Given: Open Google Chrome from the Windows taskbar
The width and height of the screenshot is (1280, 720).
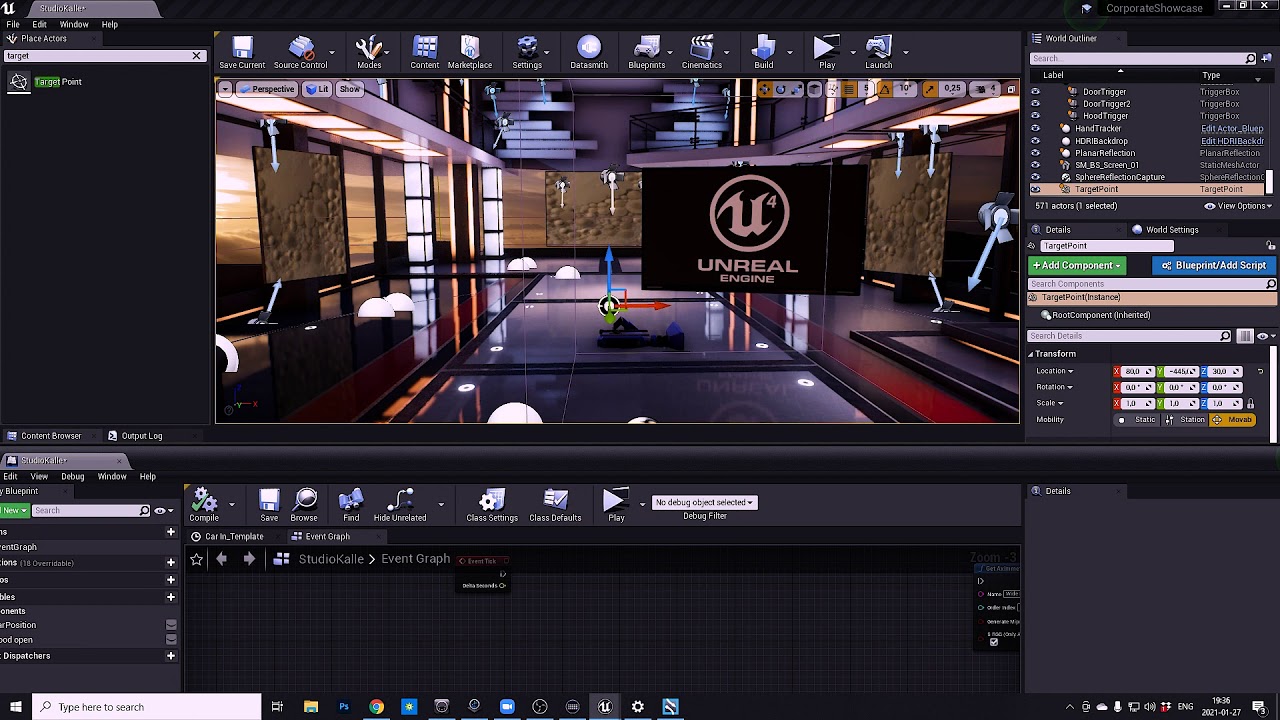Looking at the screenshot, I should click(x=376, y=707).
